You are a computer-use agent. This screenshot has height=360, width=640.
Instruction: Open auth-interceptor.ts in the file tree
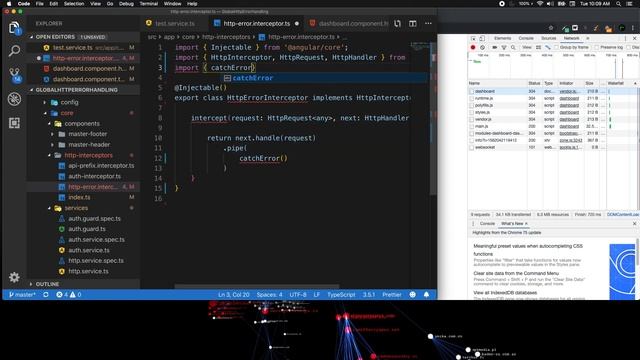coord(95,176)
